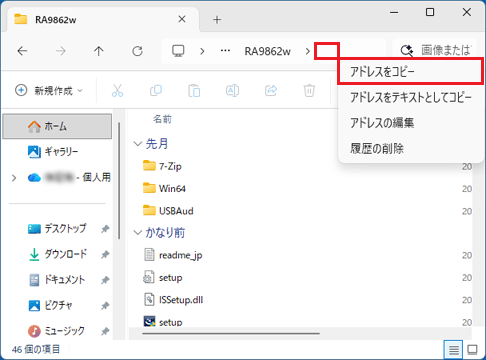This screenshot has width=486, height=360.
Task: Switch to large thumbnails view layout
Action: [x=472, y=350]
